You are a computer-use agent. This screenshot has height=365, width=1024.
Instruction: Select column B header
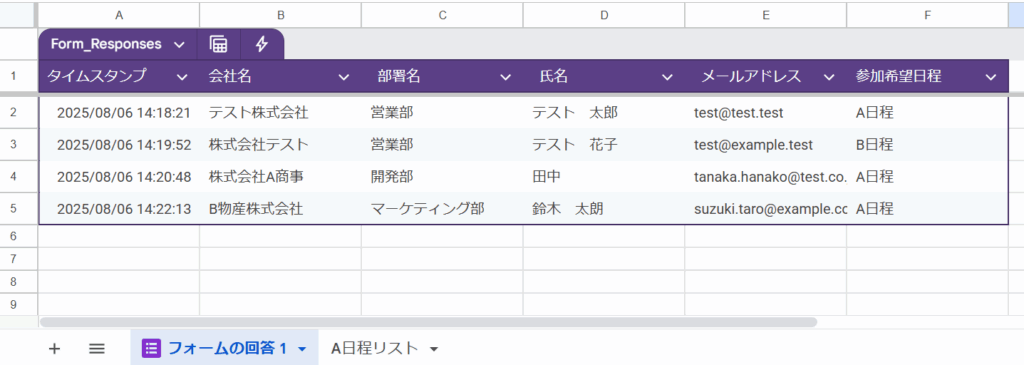280,14
